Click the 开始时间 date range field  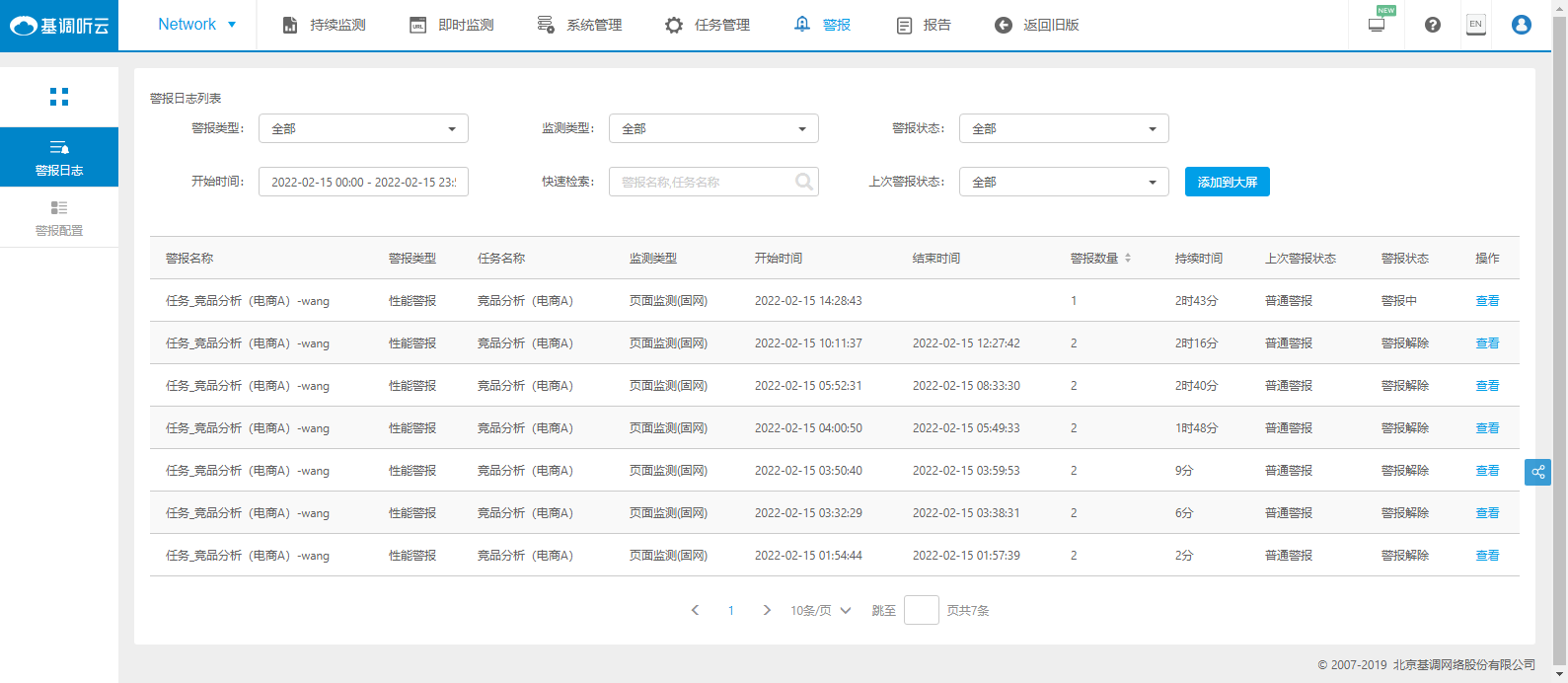tap(363, 183)
